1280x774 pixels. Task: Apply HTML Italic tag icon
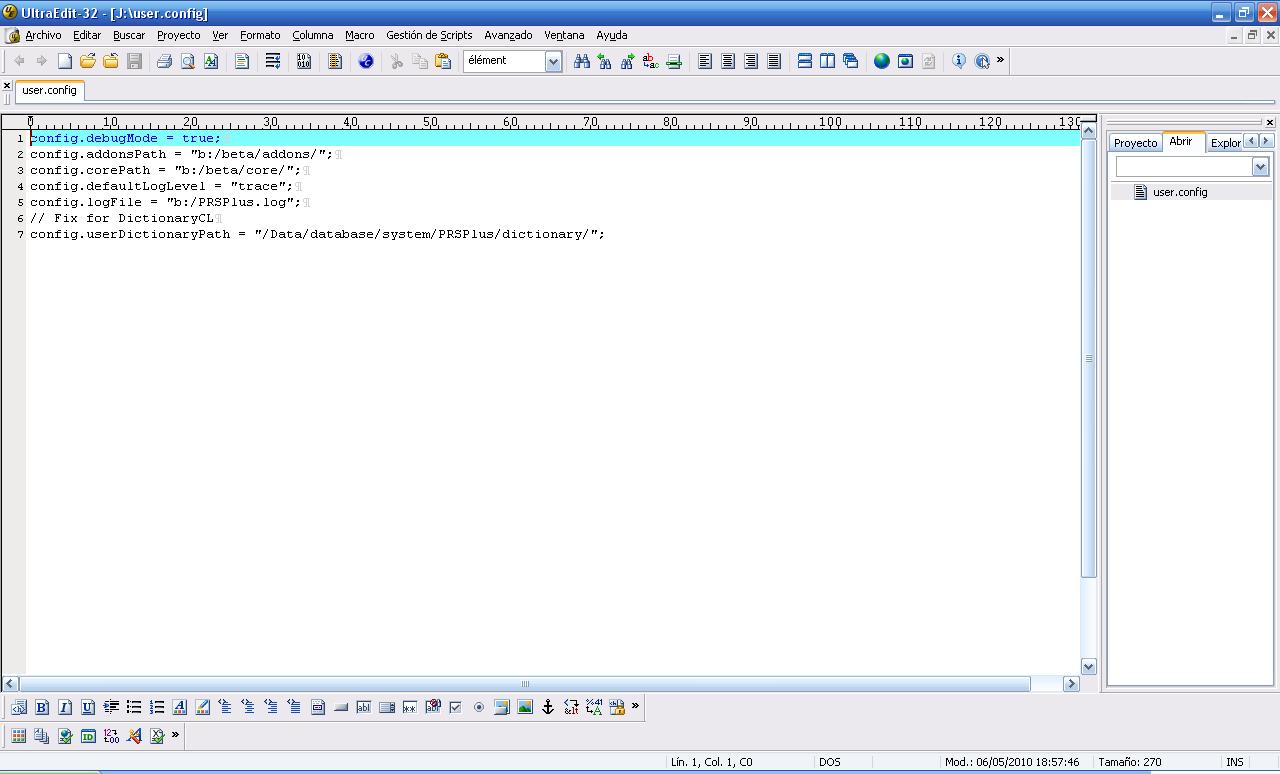point(65,707)
